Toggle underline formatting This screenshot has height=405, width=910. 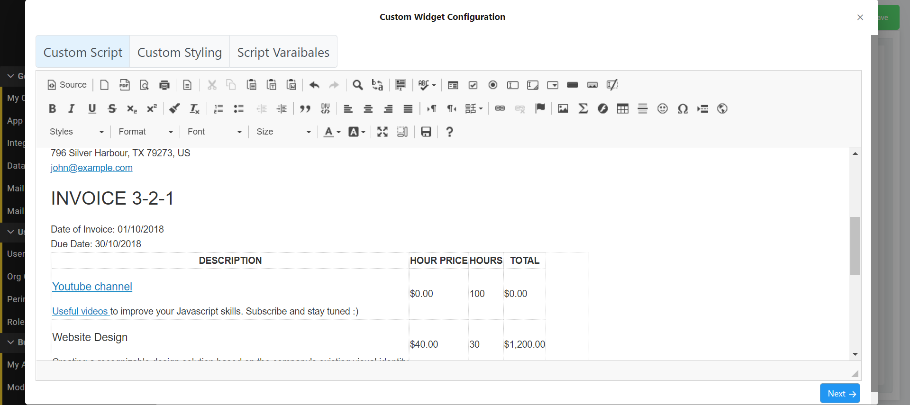92,108
